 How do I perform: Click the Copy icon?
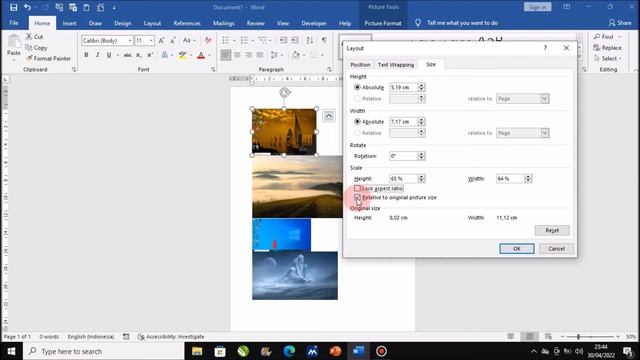tap(29, 47)
